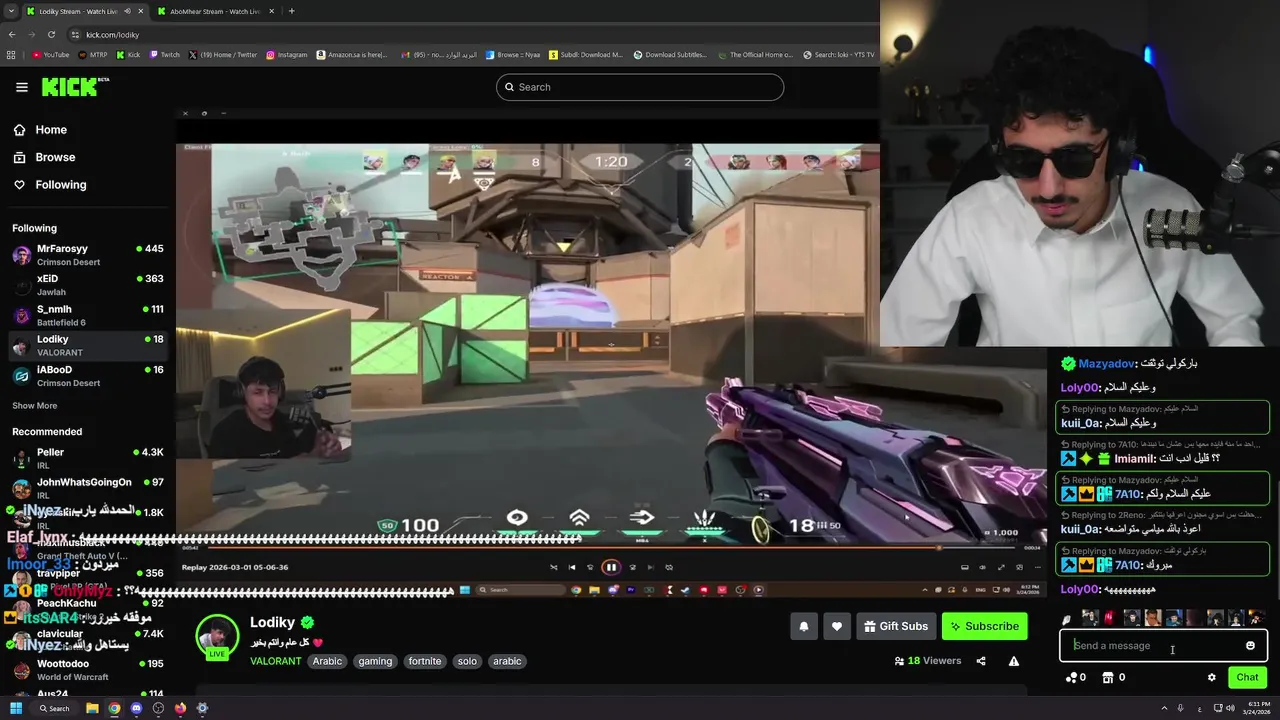The width and height of the screenshot is (1280, 720).
Task: Click the Gift Subs button
Action: 895,626
